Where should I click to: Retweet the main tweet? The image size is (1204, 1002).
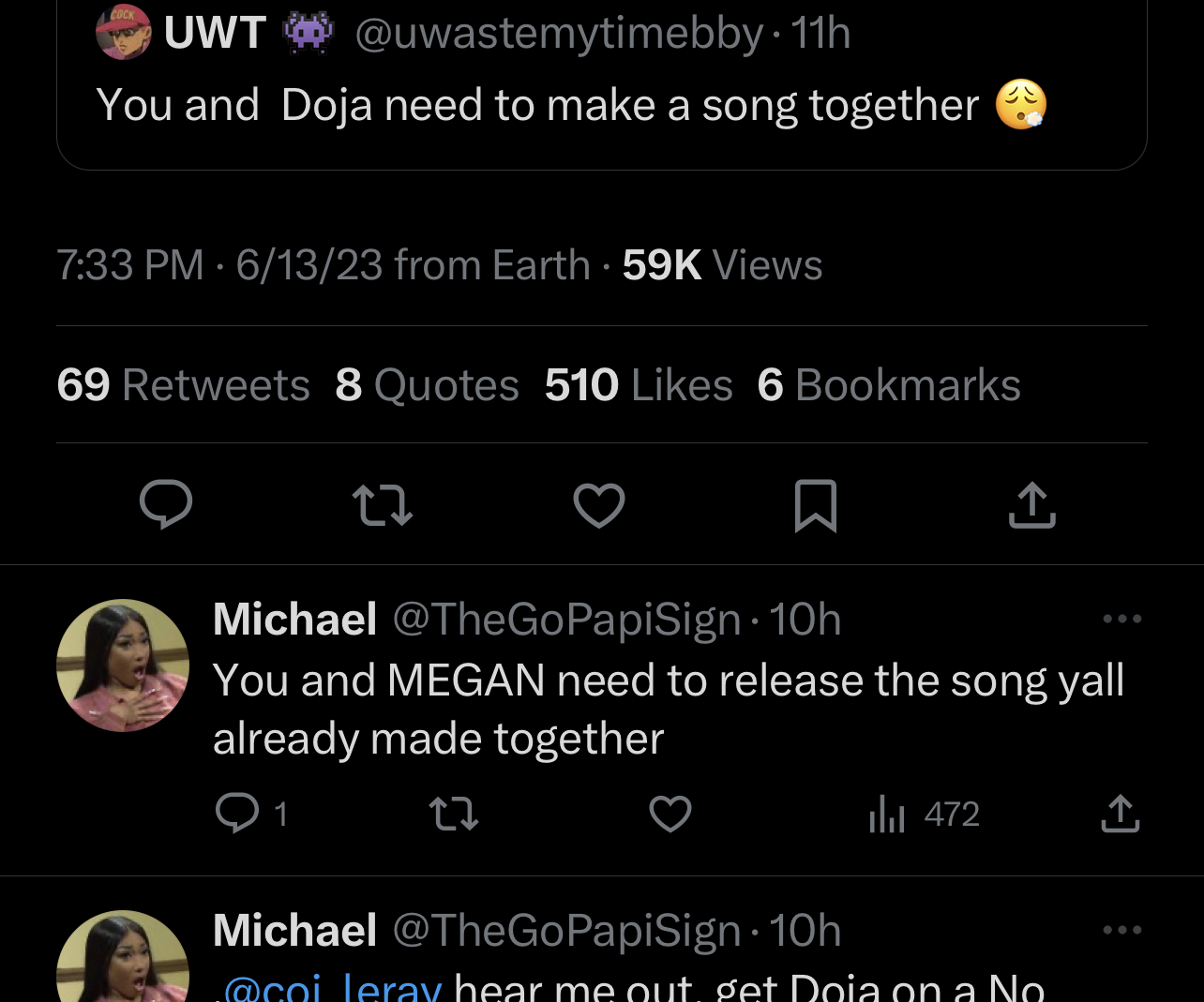[x=383, y=505]
